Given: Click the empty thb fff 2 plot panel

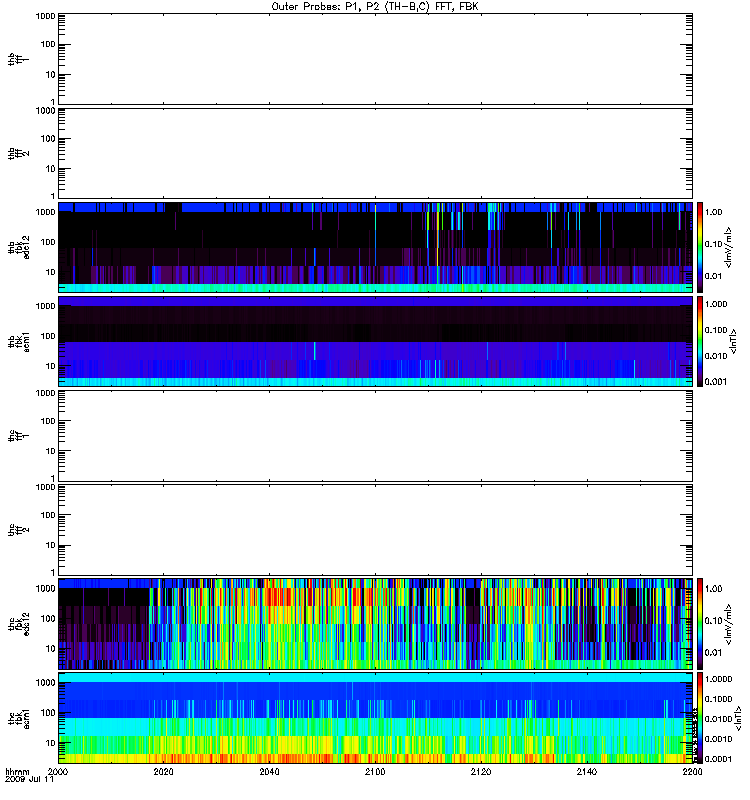Looking at the screenshot, I should [376, 153].
